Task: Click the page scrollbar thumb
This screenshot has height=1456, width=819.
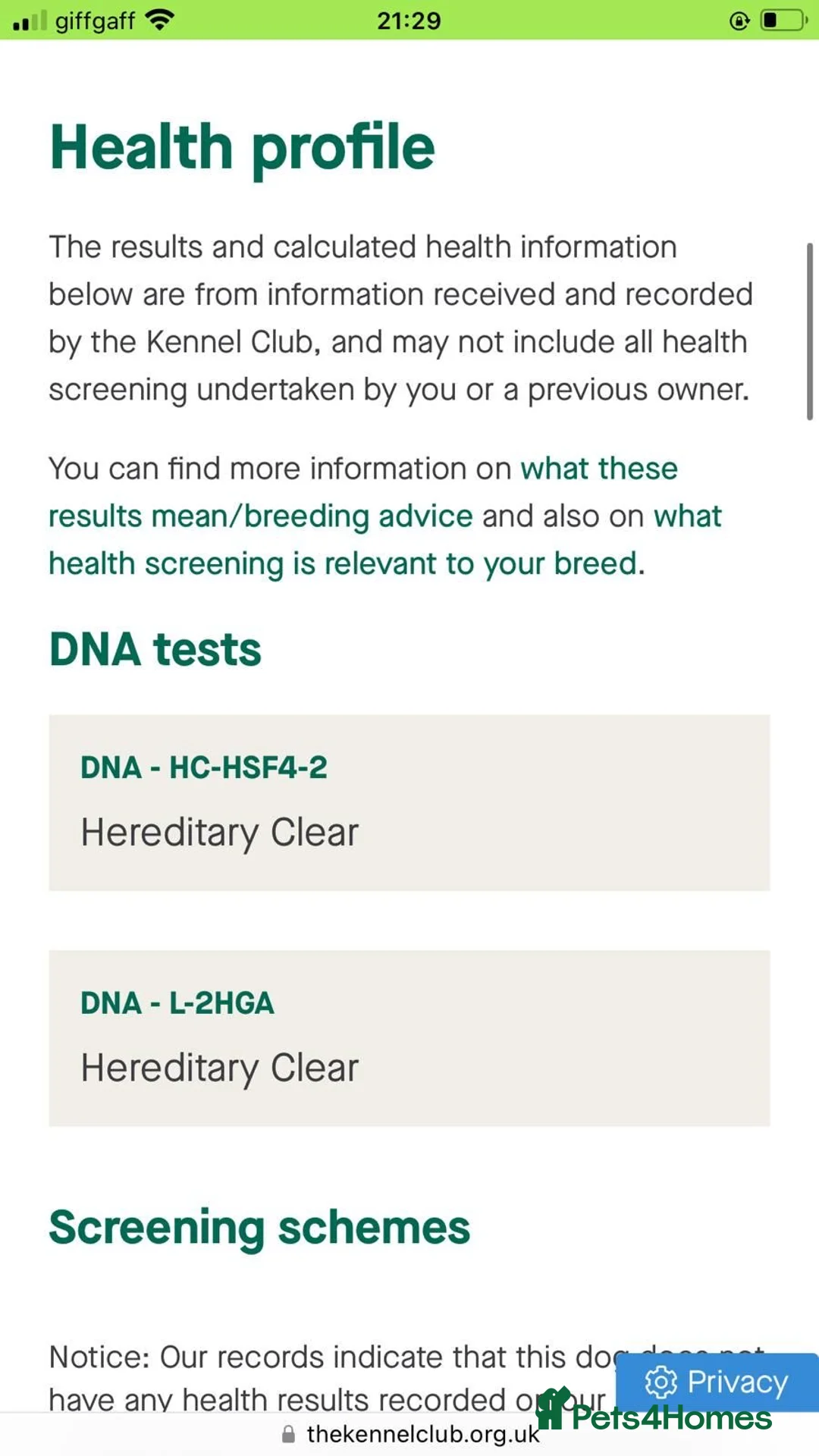Action: click(x=809, y=331)
